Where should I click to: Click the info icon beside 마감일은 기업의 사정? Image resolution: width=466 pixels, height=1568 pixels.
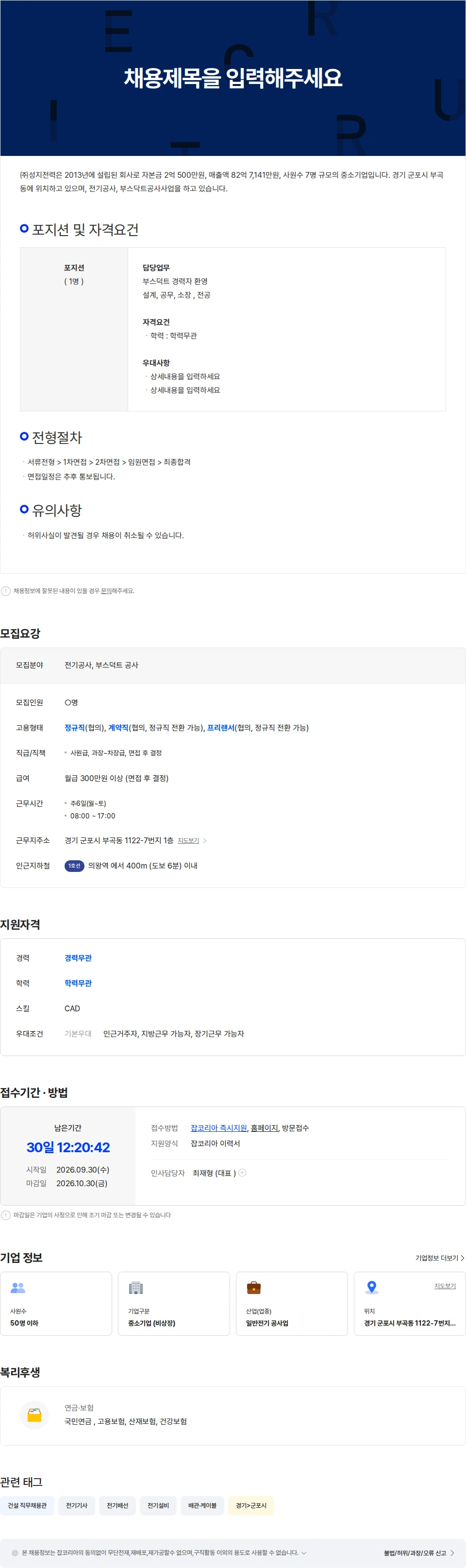pos(5,1215)
